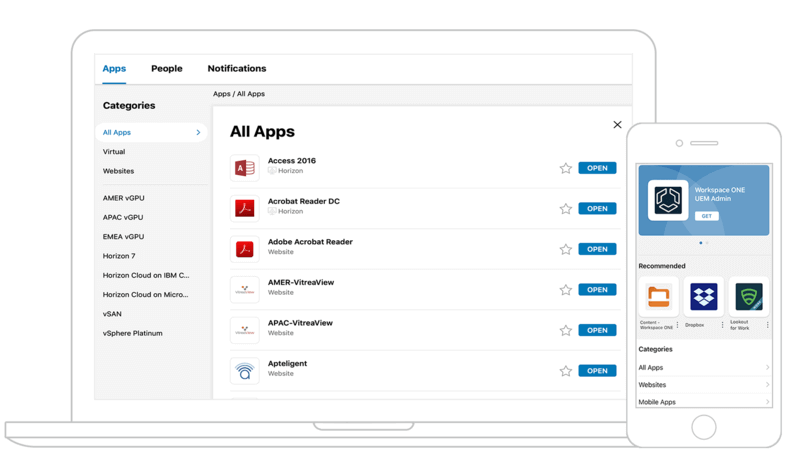Open Dropbox three-dot options menu
The width and height of the screenshot is (786, 468).
722,325
